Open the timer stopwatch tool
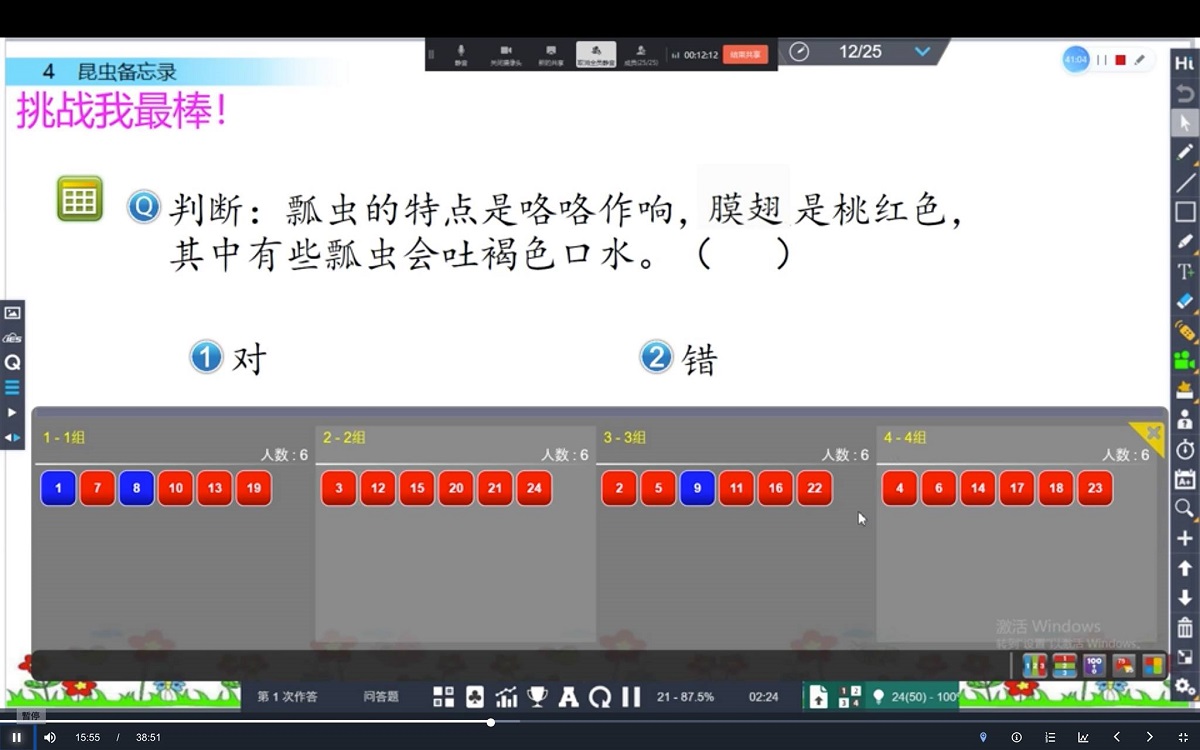The image size is (1200, 750). (1185, 449)
